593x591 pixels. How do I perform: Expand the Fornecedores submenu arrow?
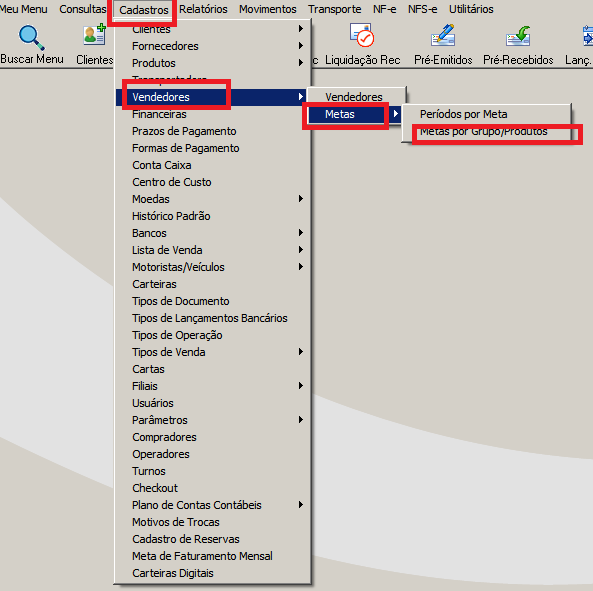(x=301, y=46)
